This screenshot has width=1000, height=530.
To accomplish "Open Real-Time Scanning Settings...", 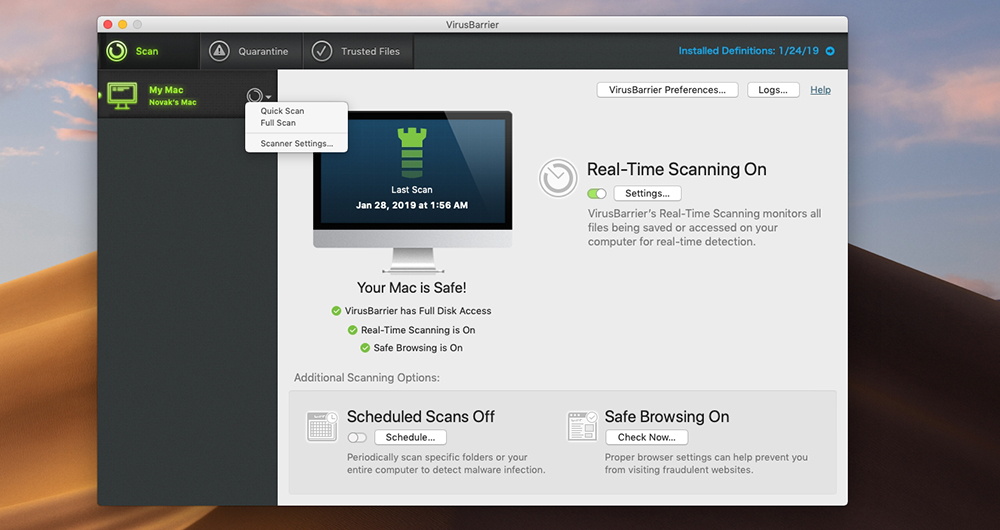I will (647, 193).
